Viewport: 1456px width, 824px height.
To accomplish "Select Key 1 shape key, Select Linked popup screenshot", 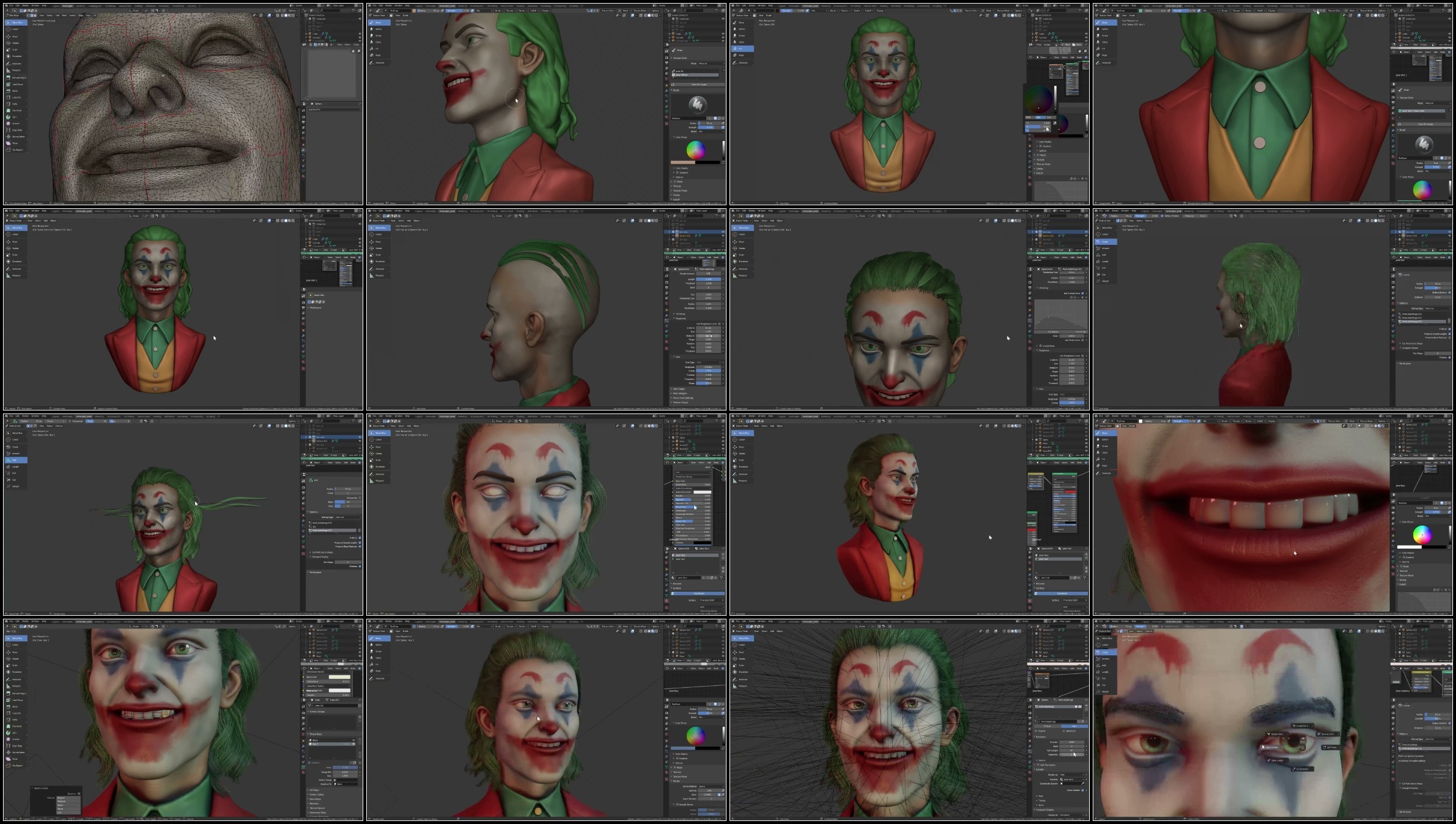I will [331, 744].
